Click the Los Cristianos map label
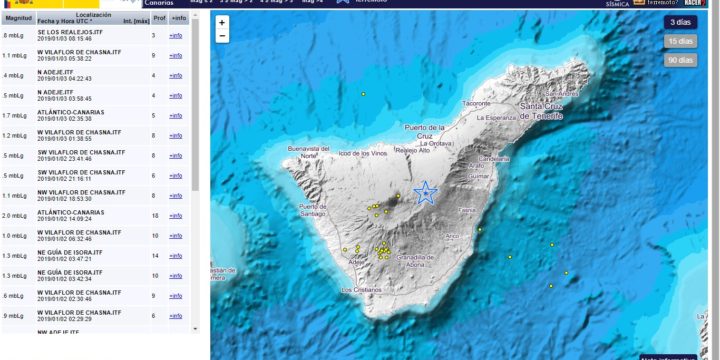Viewport: 720px width, 360px height. [361, 290]
